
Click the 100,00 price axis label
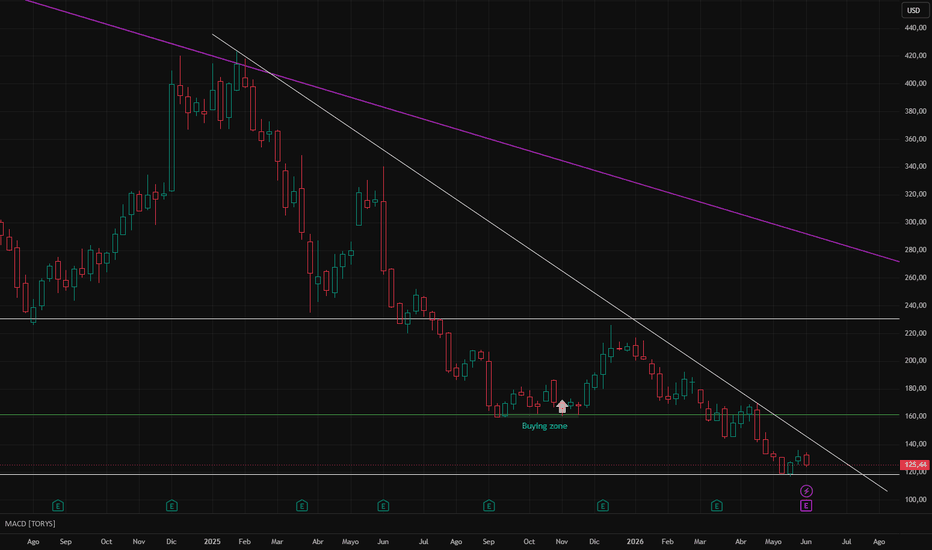[915, 499]
